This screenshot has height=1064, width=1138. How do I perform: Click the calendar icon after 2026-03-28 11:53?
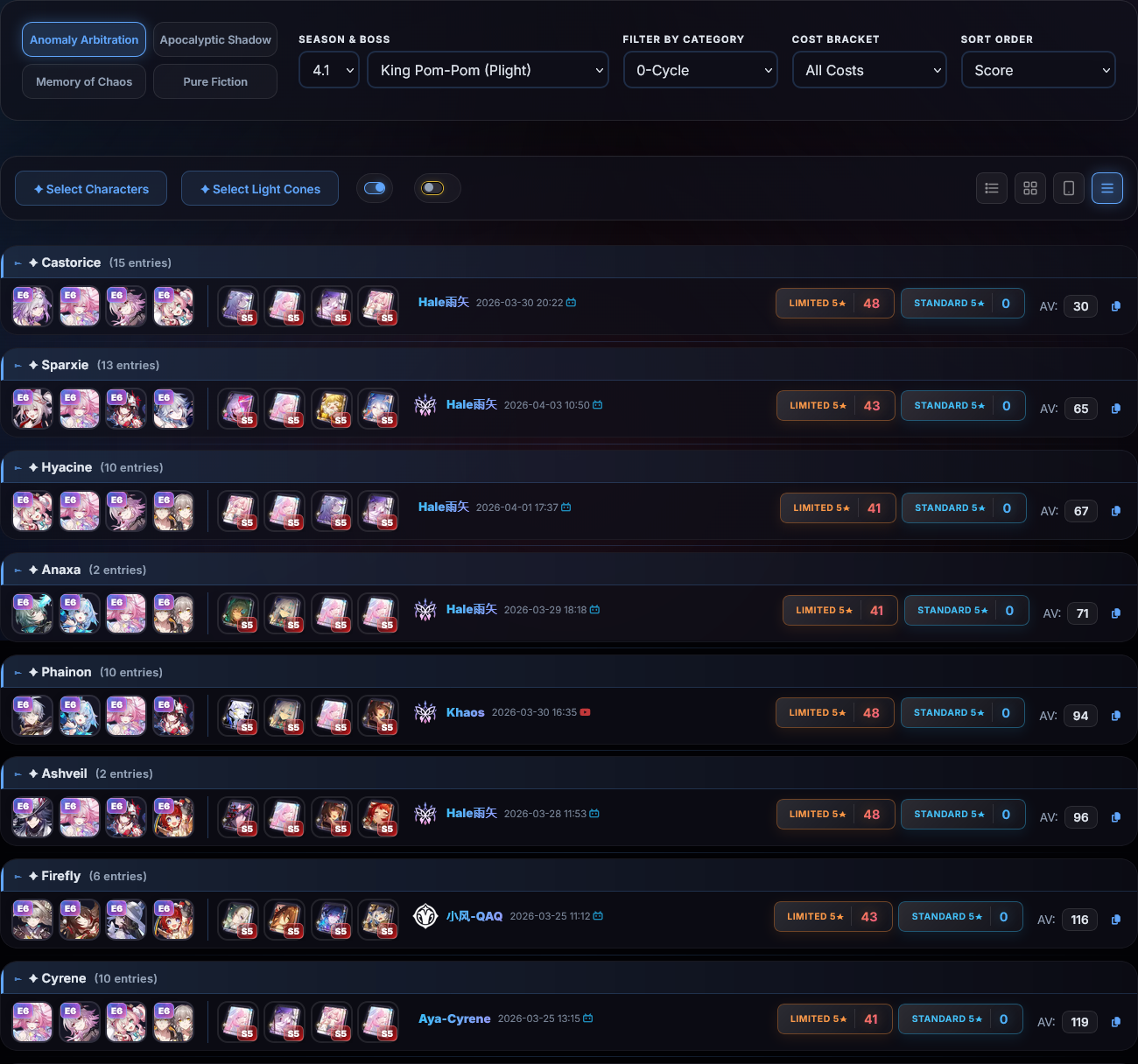(x=594, y=814)
